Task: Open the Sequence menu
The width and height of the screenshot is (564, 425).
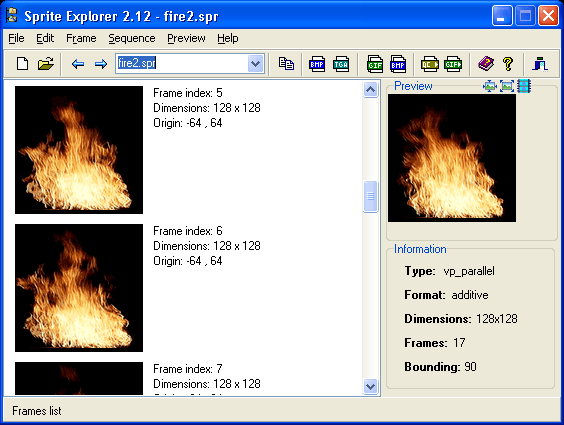Action: (x=132, y=38)
